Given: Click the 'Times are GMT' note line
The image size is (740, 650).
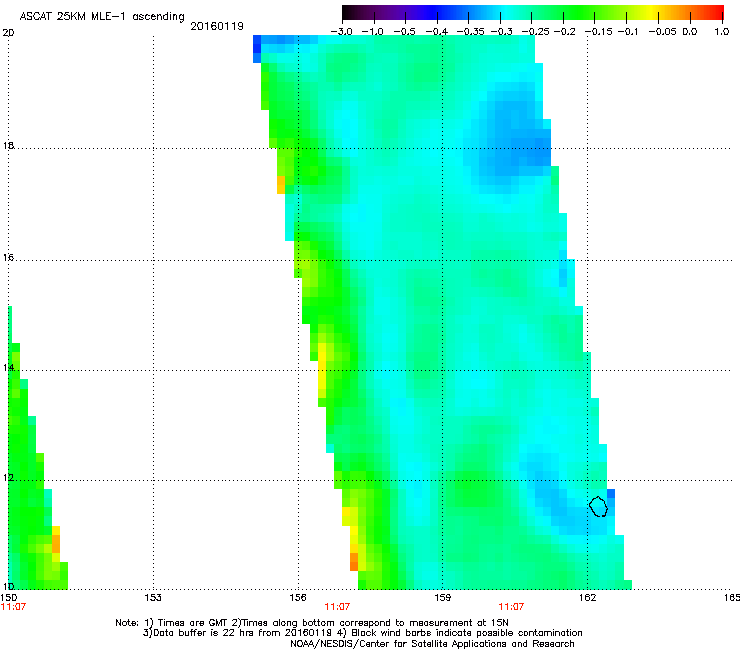Looking at the screenshot, I should point(311,623).
